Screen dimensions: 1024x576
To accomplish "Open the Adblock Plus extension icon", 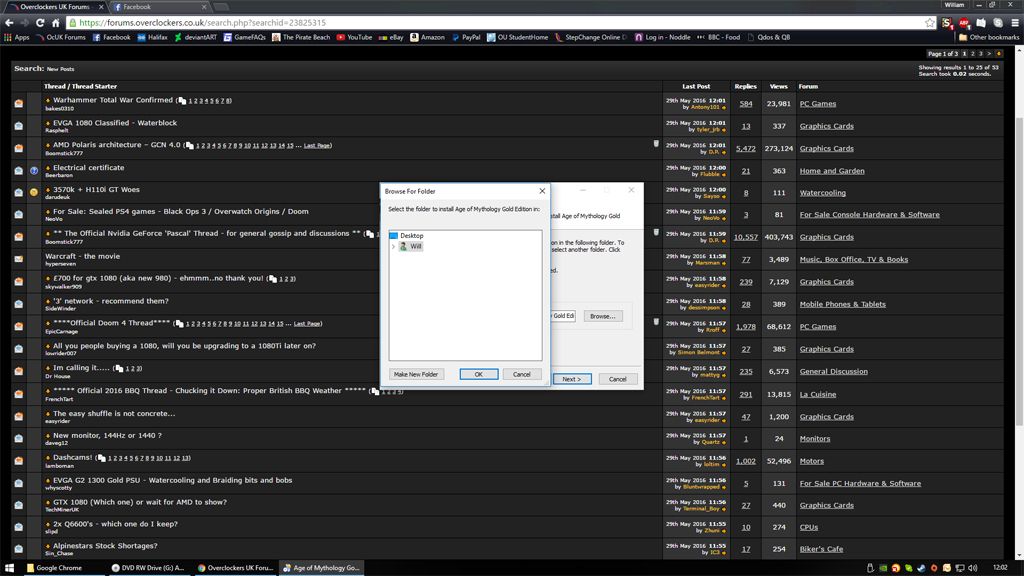I will pos(964,23).
